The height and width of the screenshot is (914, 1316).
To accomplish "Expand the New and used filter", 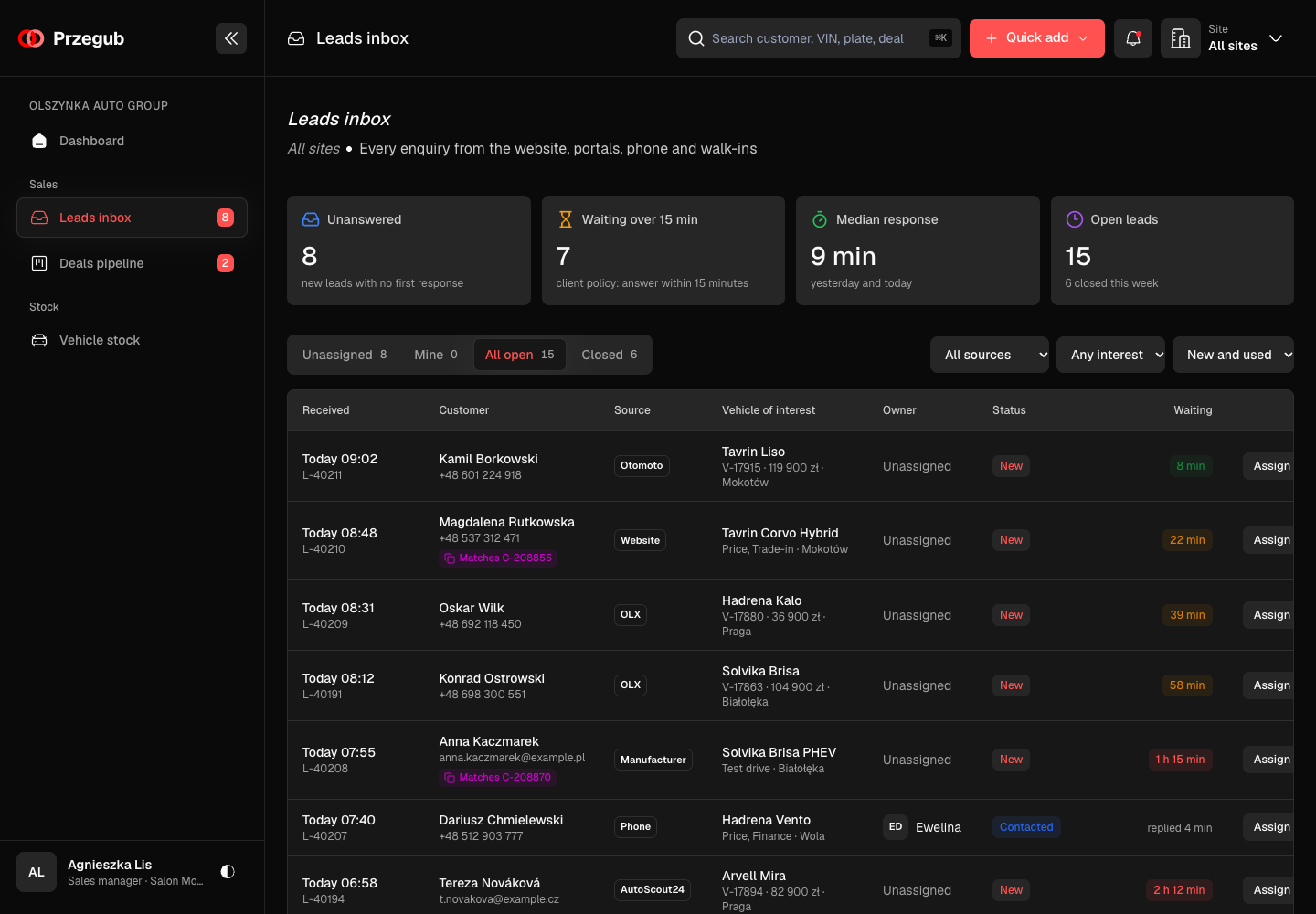I will coord(1234,355).
